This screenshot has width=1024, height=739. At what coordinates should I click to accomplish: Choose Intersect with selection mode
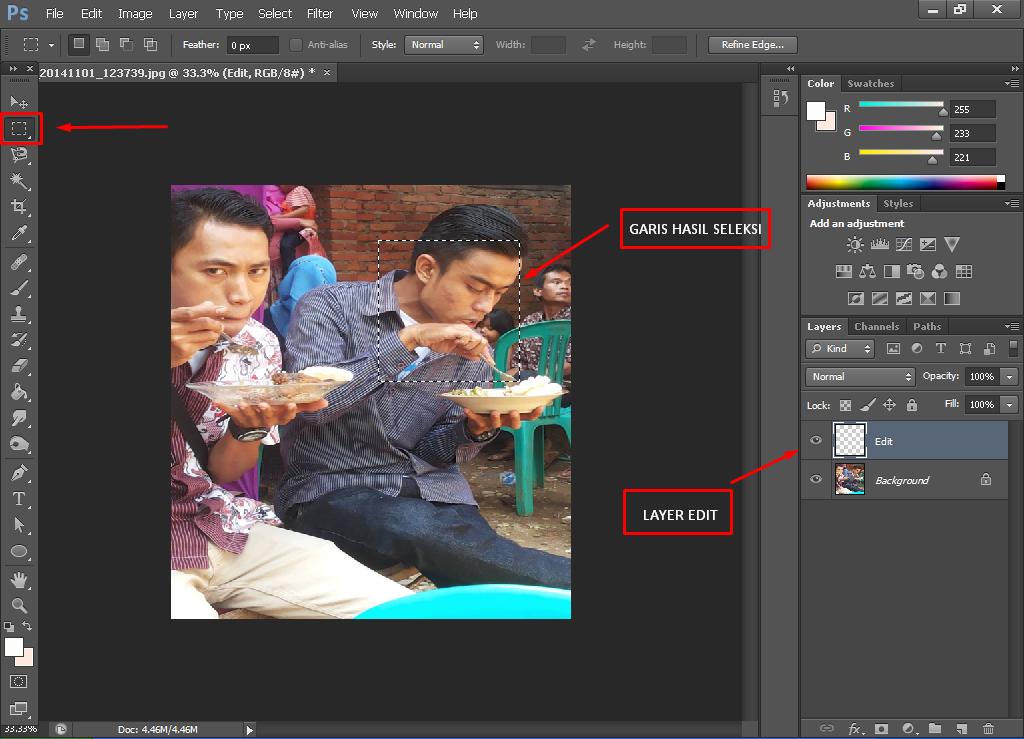(150, 44)
